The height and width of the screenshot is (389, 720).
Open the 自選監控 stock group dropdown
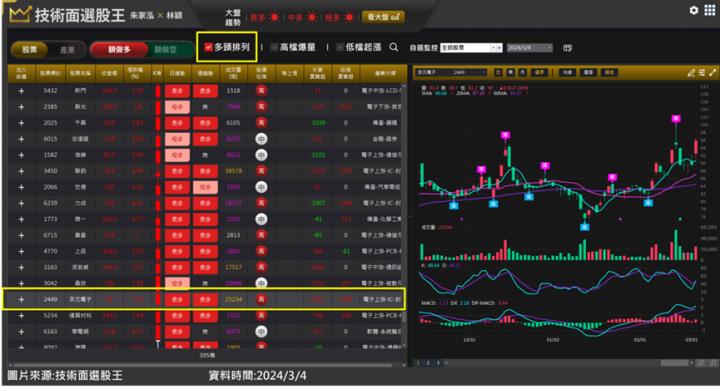pos(471,48)
